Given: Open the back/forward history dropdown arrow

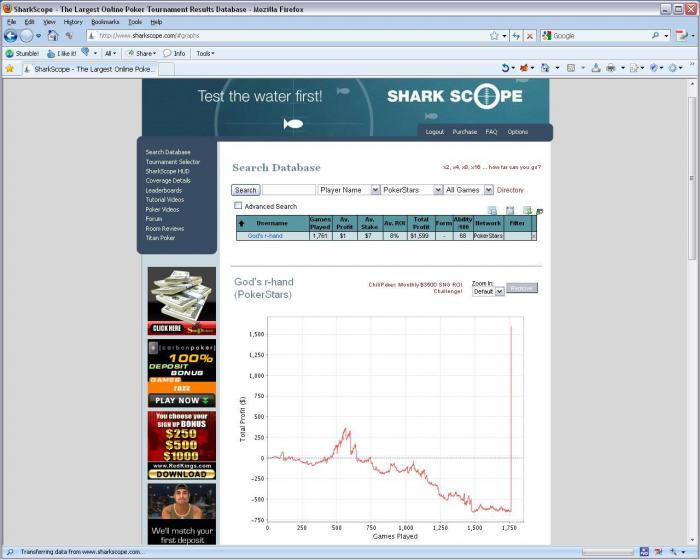Looking at the screenshot, I should (x=39, y=36).
